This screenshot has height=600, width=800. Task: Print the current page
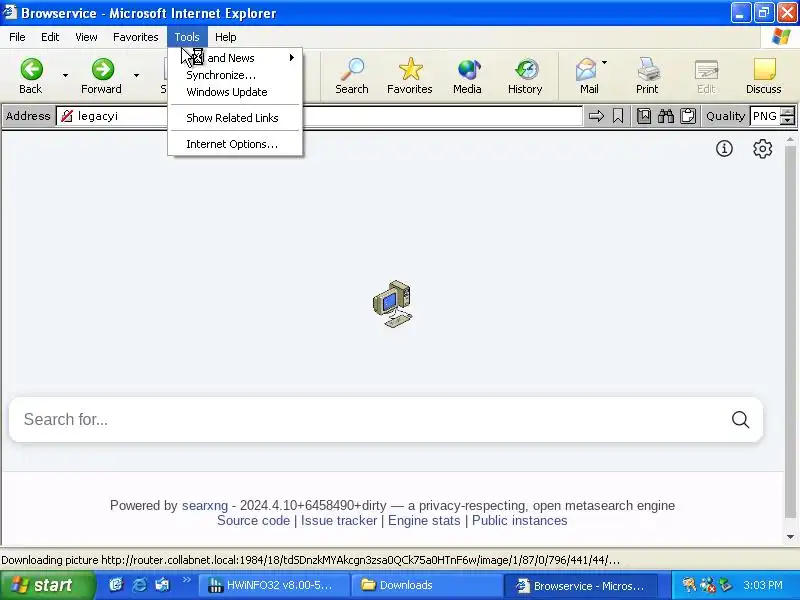click(647, 76)
